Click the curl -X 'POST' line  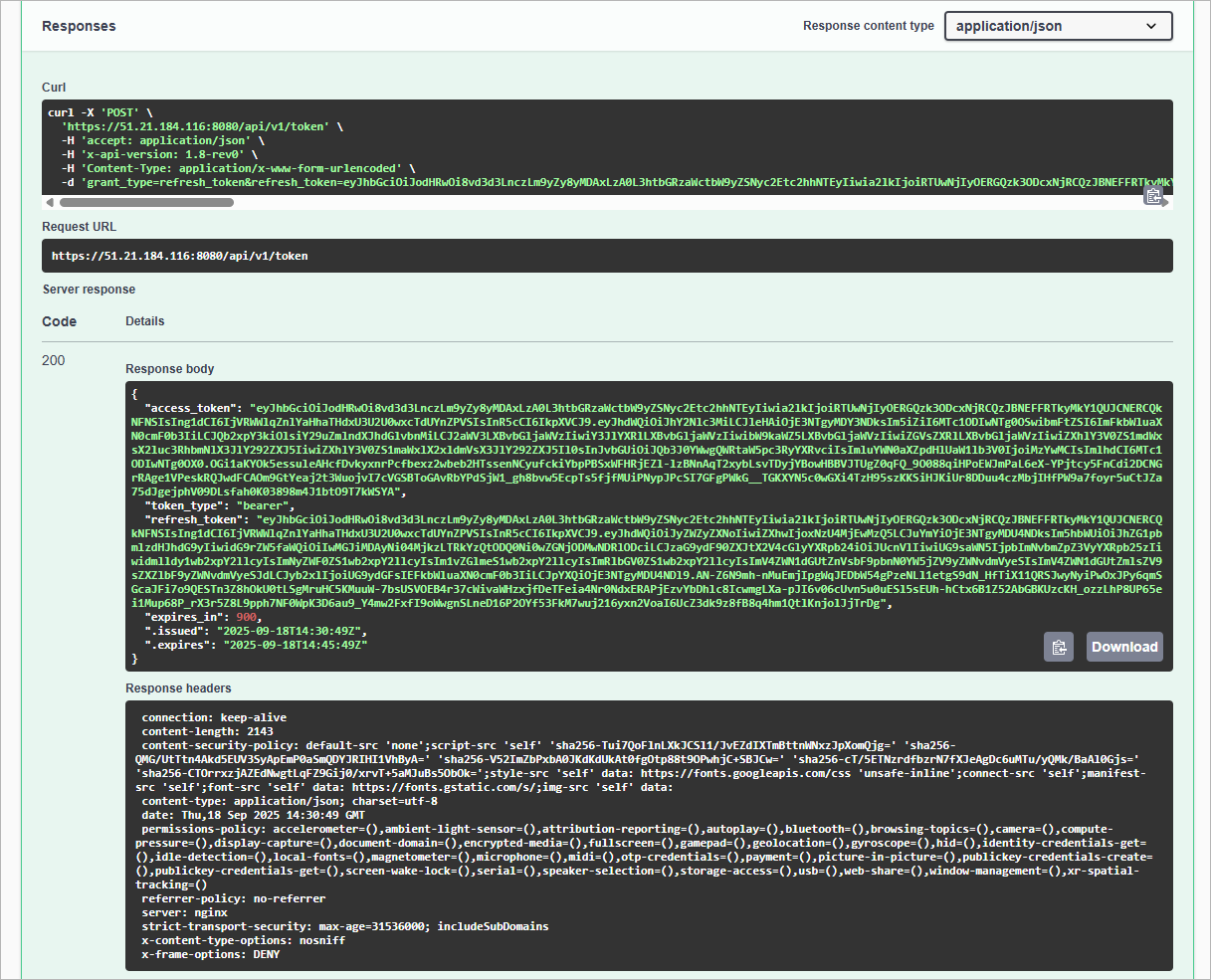pyautogui.click(x=101, y=113)
